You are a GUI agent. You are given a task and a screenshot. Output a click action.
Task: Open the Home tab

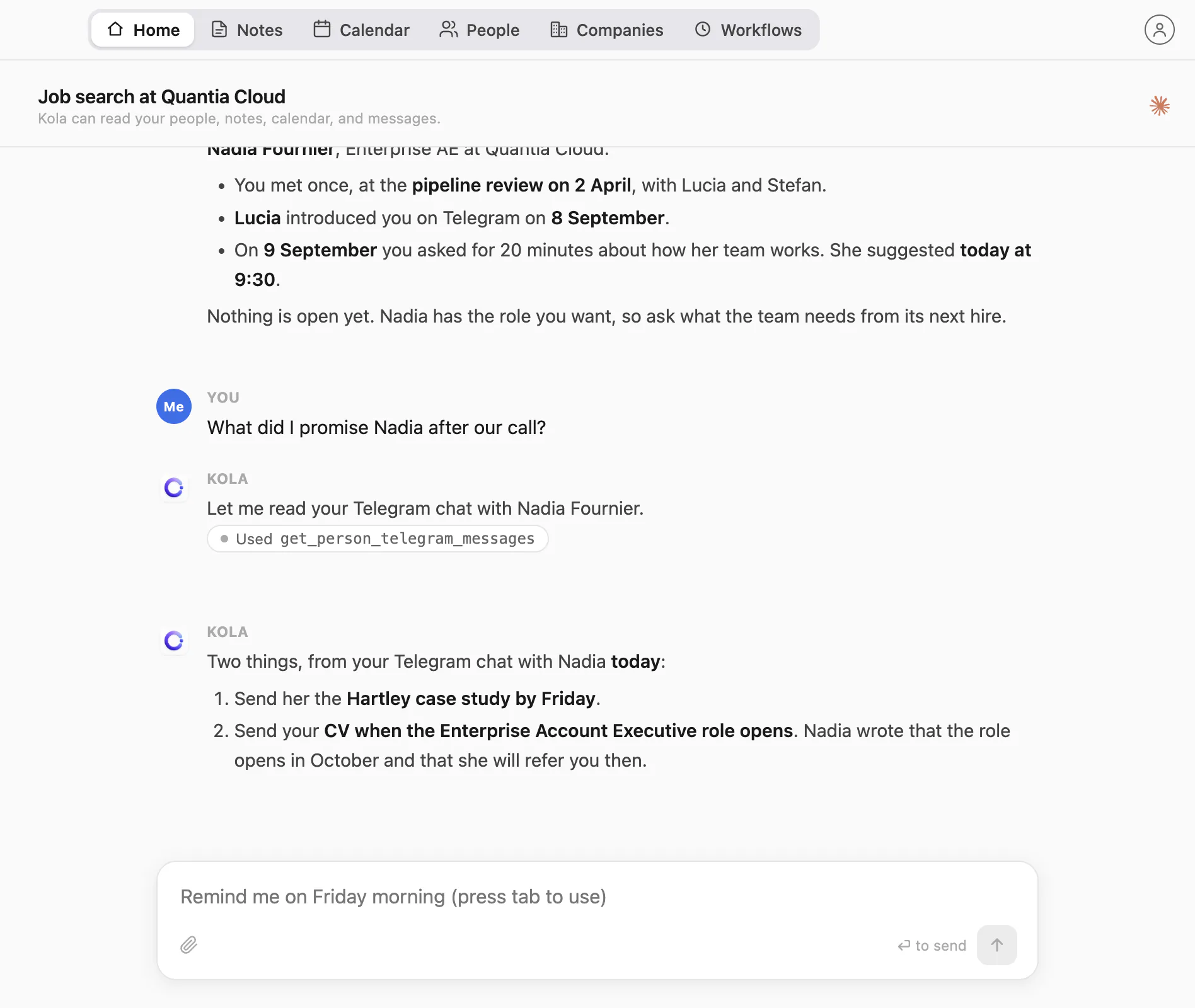143,30
